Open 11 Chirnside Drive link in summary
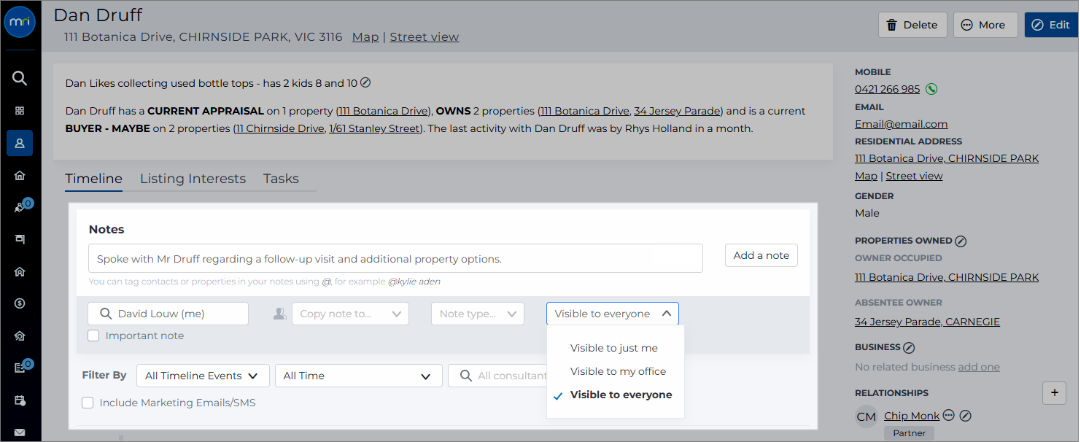The width and height of the screenshot is (1080, 442). [x=279, y=129]
